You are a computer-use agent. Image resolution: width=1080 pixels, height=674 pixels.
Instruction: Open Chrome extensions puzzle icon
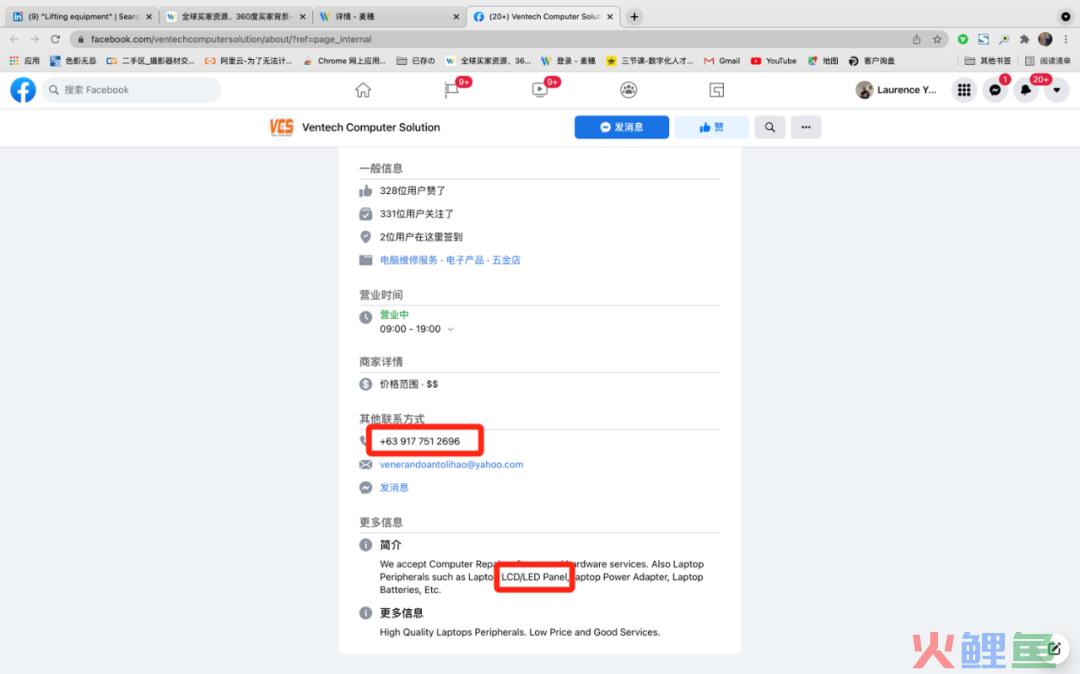pyautogui.click(x=1024, y=39)
